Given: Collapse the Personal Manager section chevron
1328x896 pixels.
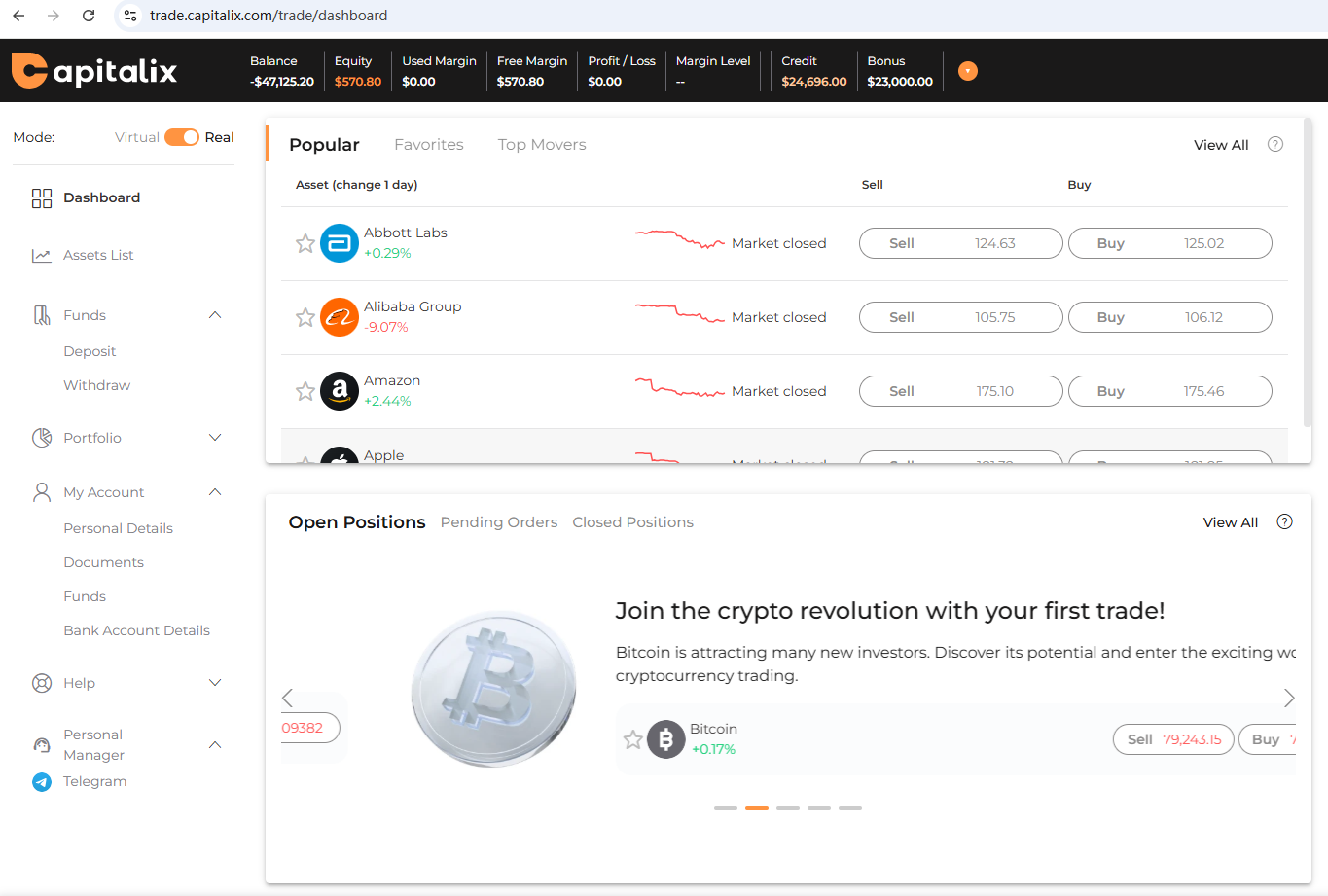Looking at the screenshot, I should (x=216, y=745).
